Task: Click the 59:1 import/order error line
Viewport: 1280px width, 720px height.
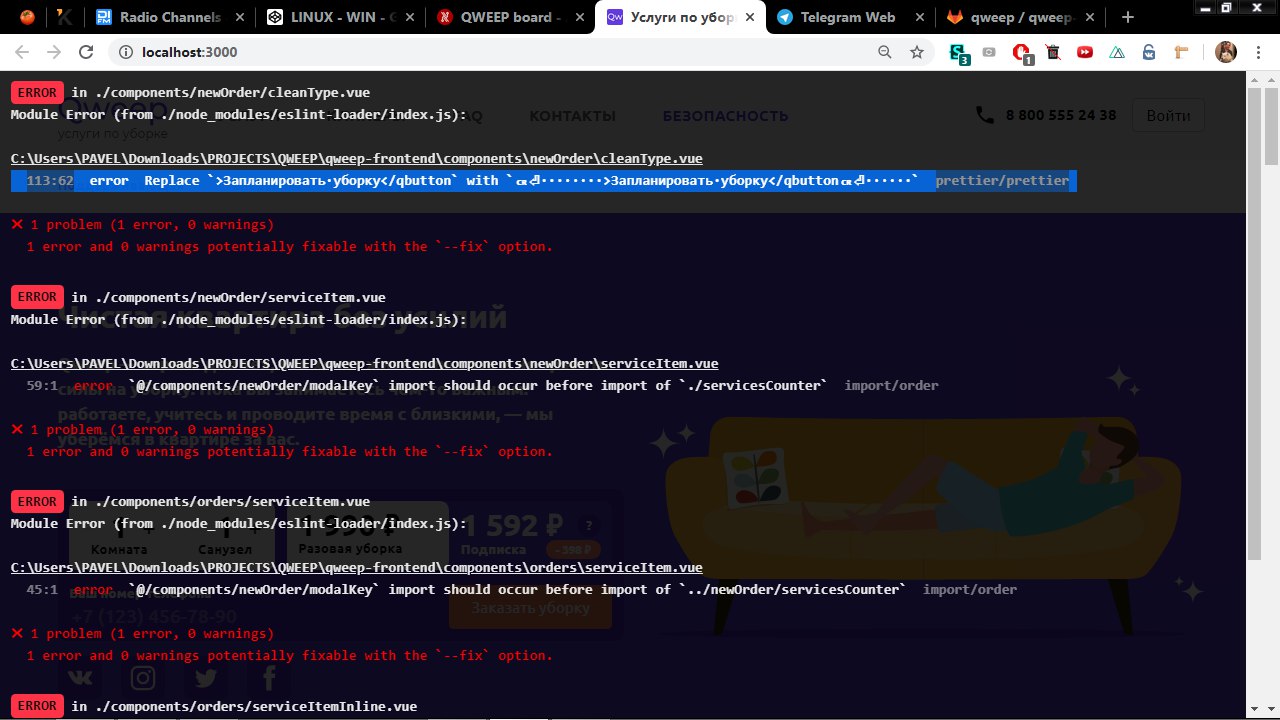Action: pos(482,386)
